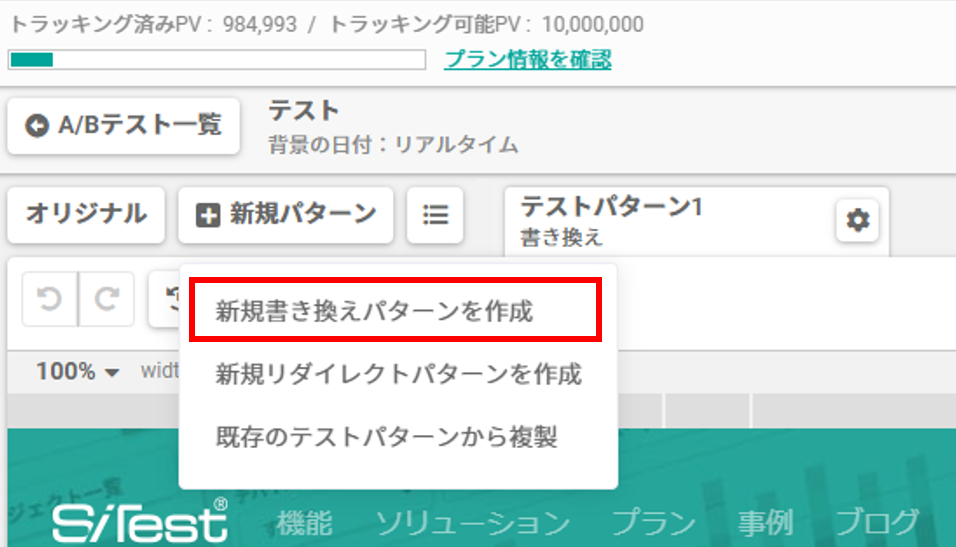The image size is (956, 547).
Task: Open プラン in the site navigation
Action: [x=654, y=523]
